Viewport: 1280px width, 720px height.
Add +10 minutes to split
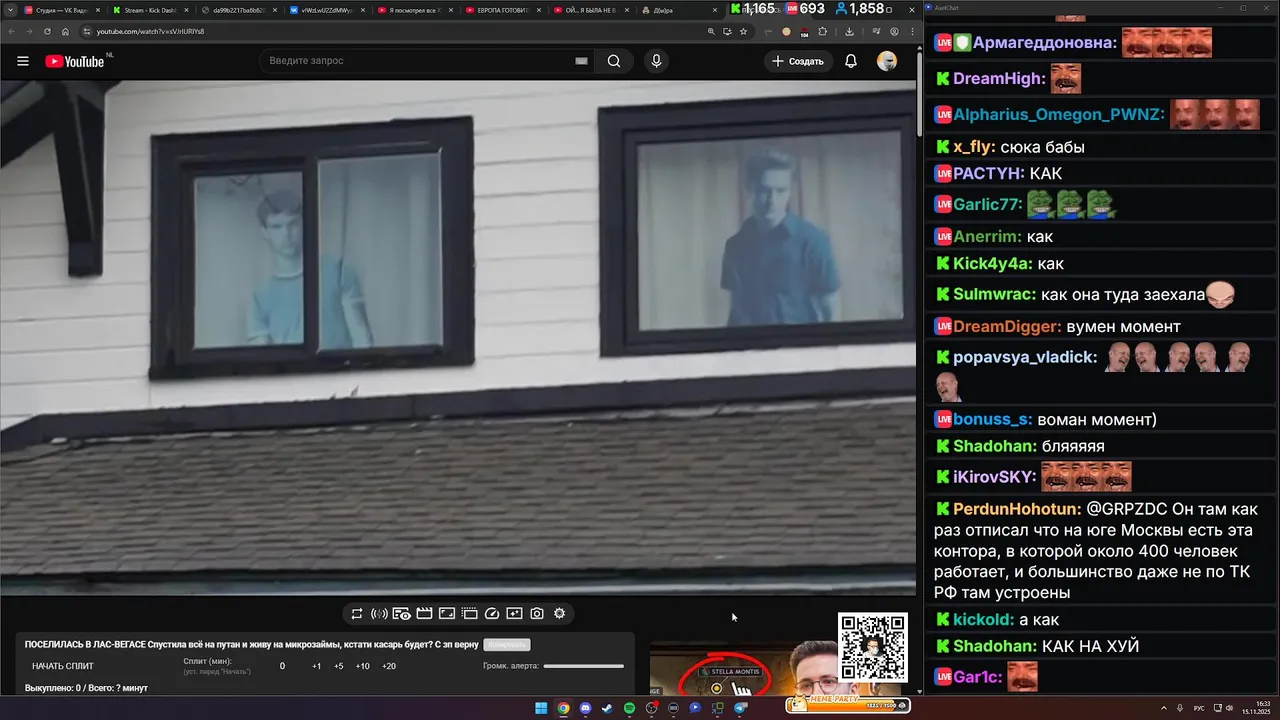click(363, 666)
